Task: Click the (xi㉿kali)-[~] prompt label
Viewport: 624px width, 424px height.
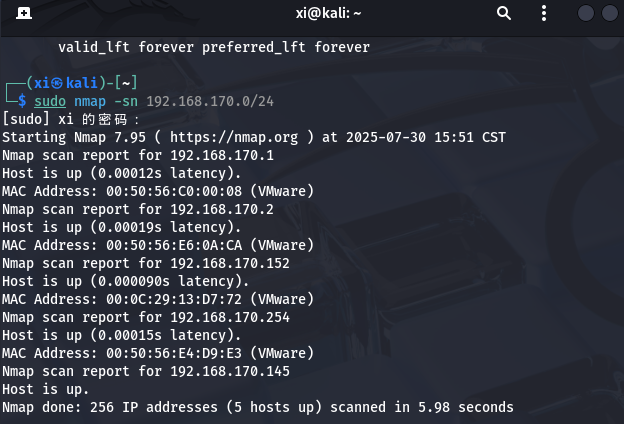Action: point(82,83)
